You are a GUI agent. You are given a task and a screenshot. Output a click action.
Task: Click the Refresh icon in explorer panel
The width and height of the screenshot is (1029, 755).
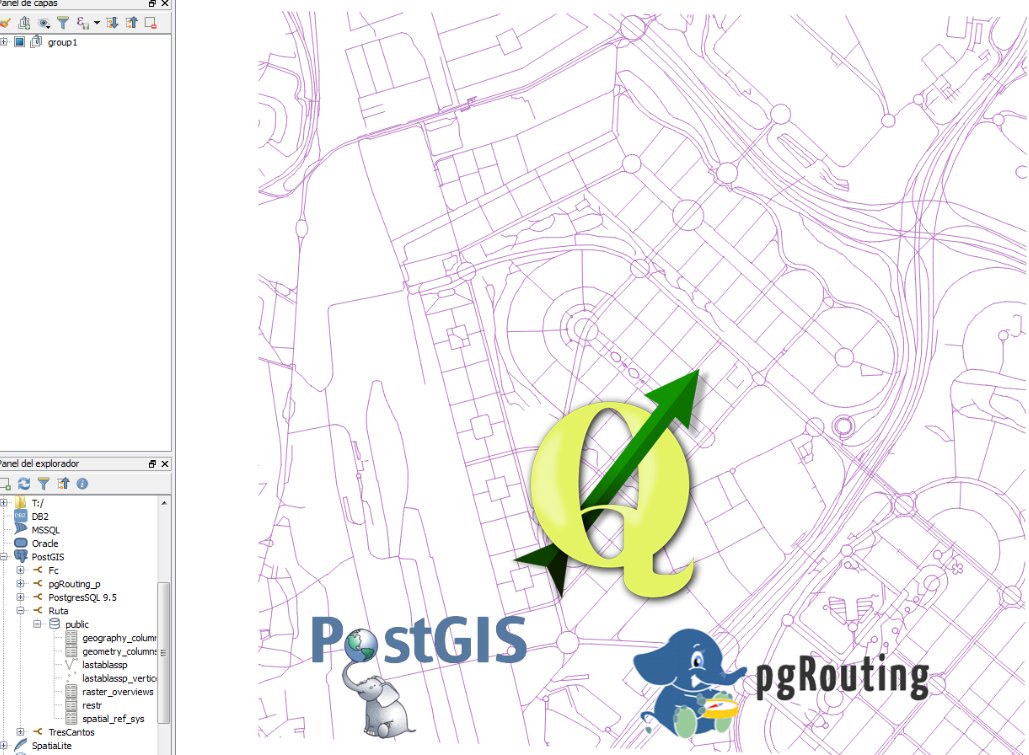coord(24,484)
